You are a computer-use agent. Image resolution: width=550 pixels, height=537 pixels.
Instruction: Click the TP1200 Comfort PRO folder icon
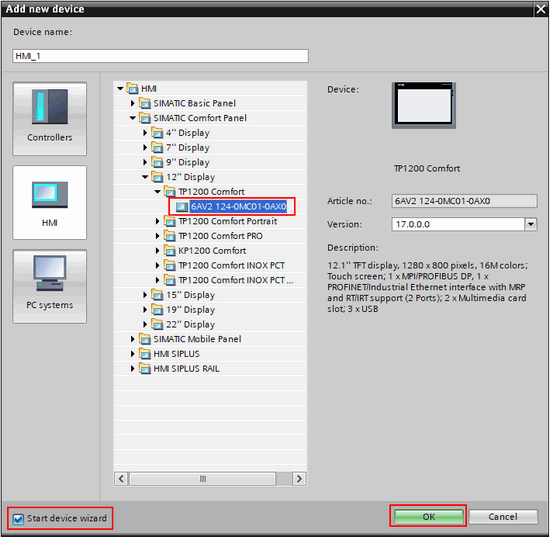tap(170, 236)
